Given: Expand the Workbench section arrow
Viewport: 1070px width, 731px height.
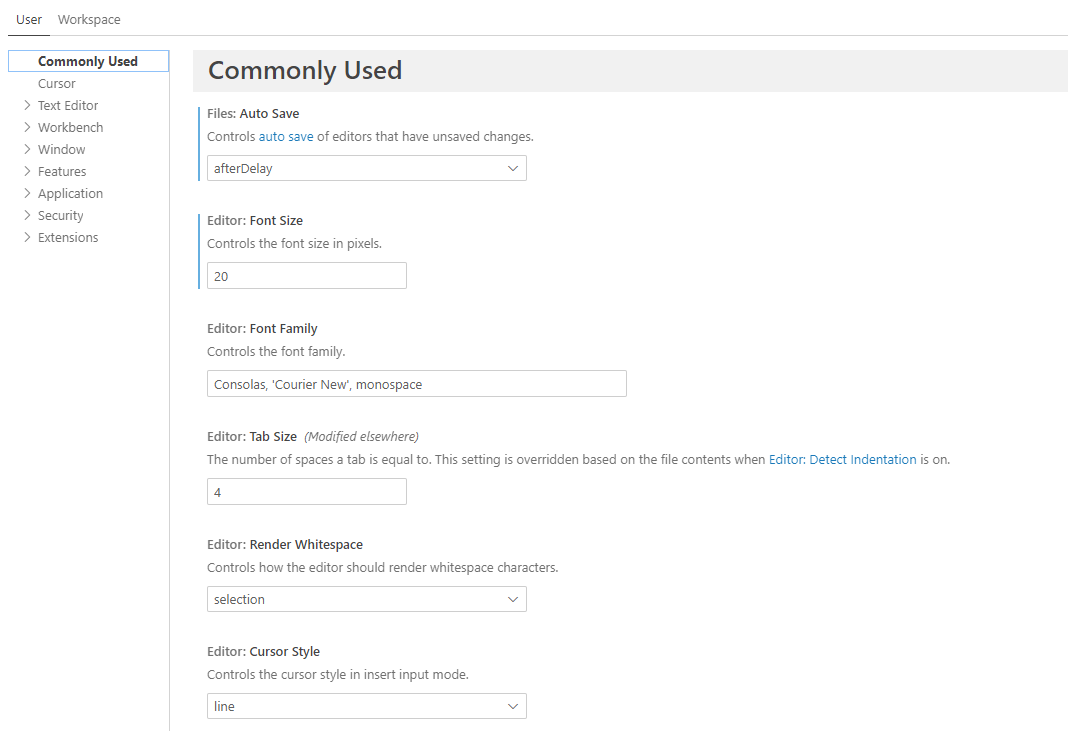Looking at the screenshot, I should tap(27, 127).
